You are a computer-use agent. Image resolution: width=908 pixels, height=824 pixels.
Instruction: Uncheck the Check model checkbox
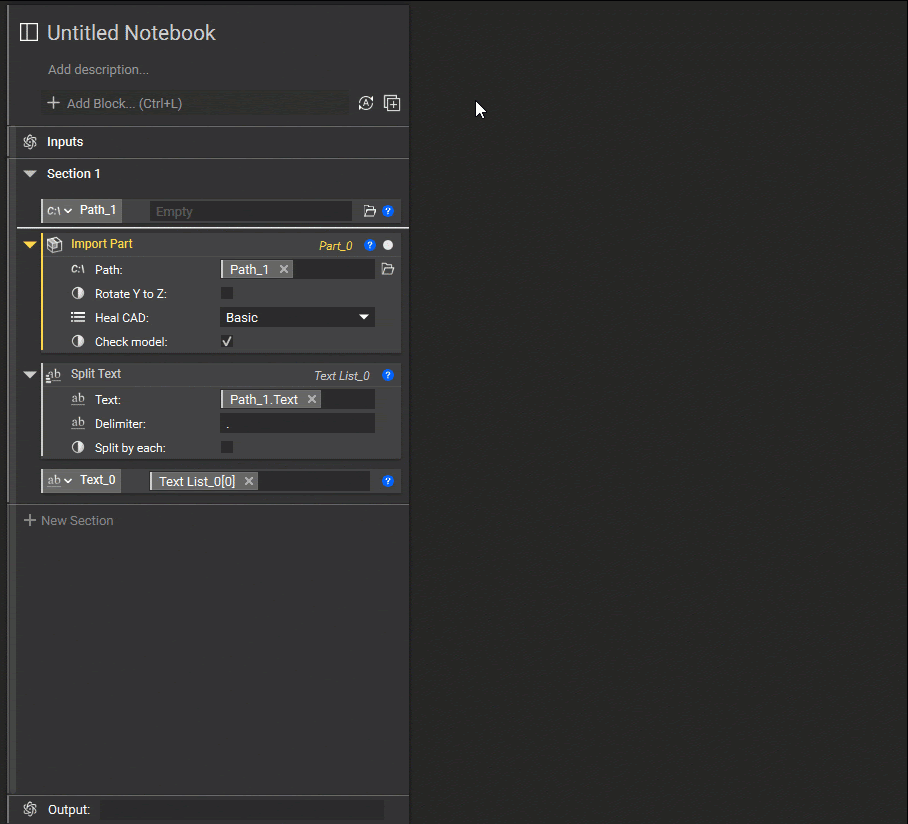pyautogui.click(x=227, y=341)
